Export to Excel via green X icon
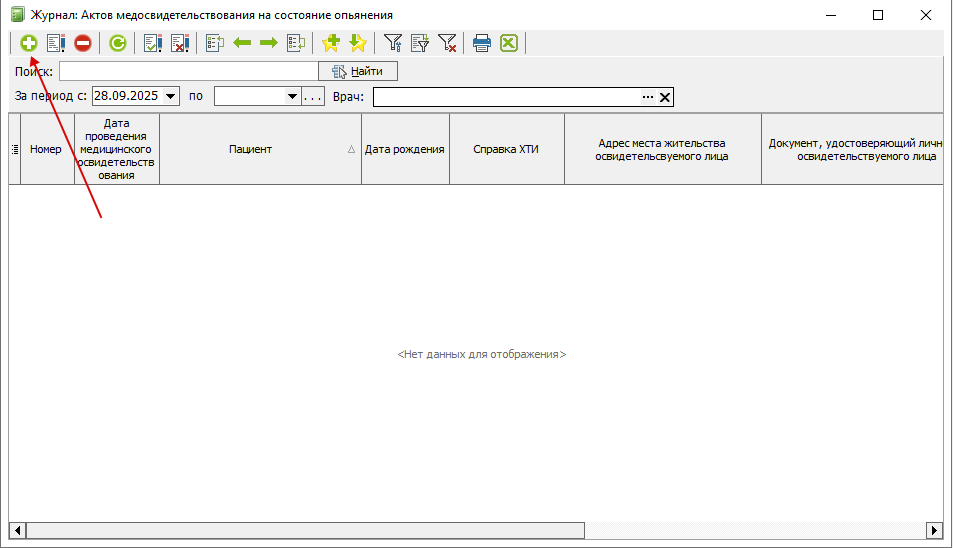Screen dimensions: 953x548 (509, 43)
